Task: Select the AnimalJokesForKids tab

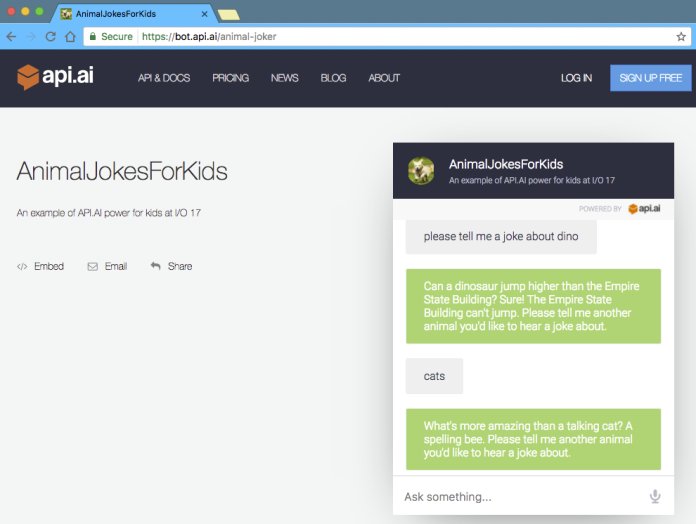Action: point(134,14)
